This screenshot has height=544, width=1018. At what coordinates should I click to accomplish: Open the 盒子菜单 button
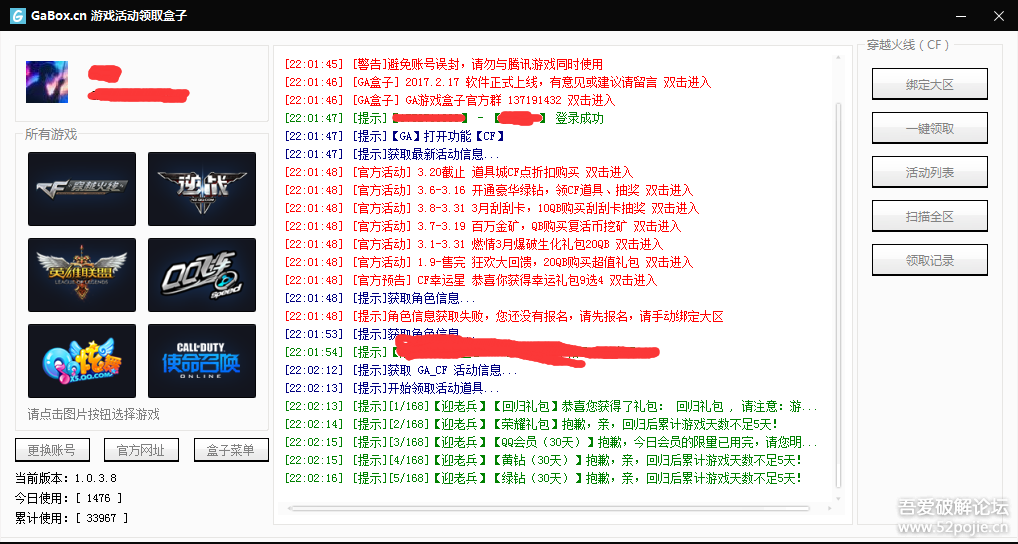(x=231, y=450)
